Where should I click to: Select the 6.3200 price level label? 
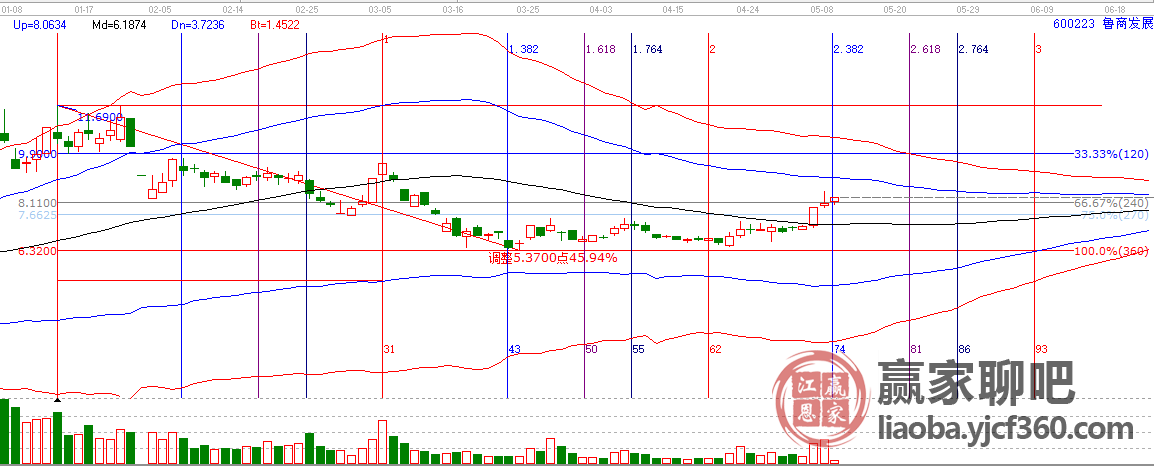pos(38,251)
